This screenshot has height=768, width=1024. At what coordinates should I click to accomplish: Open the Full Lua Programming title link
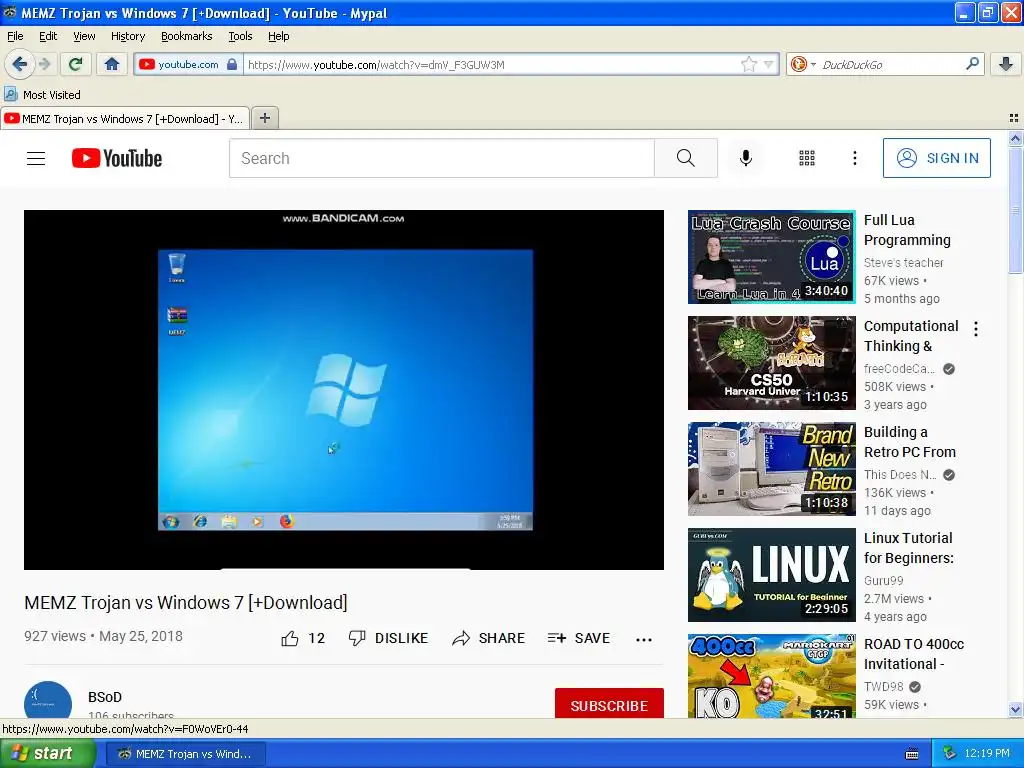(907, 230)
